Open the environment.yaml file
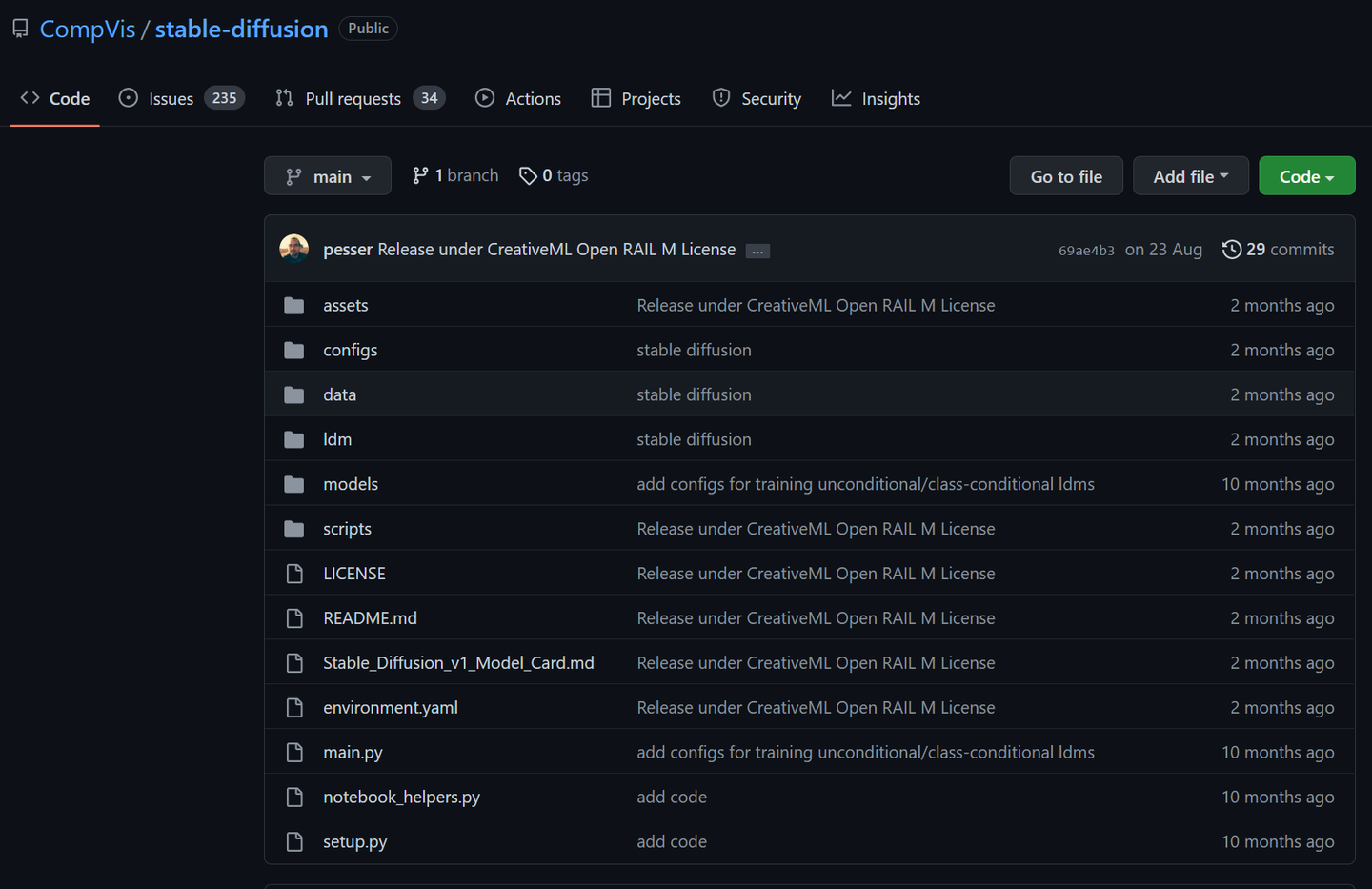The height and width of the screenshot is (889, 1372). pyautogui.click(x=391, y=708)
